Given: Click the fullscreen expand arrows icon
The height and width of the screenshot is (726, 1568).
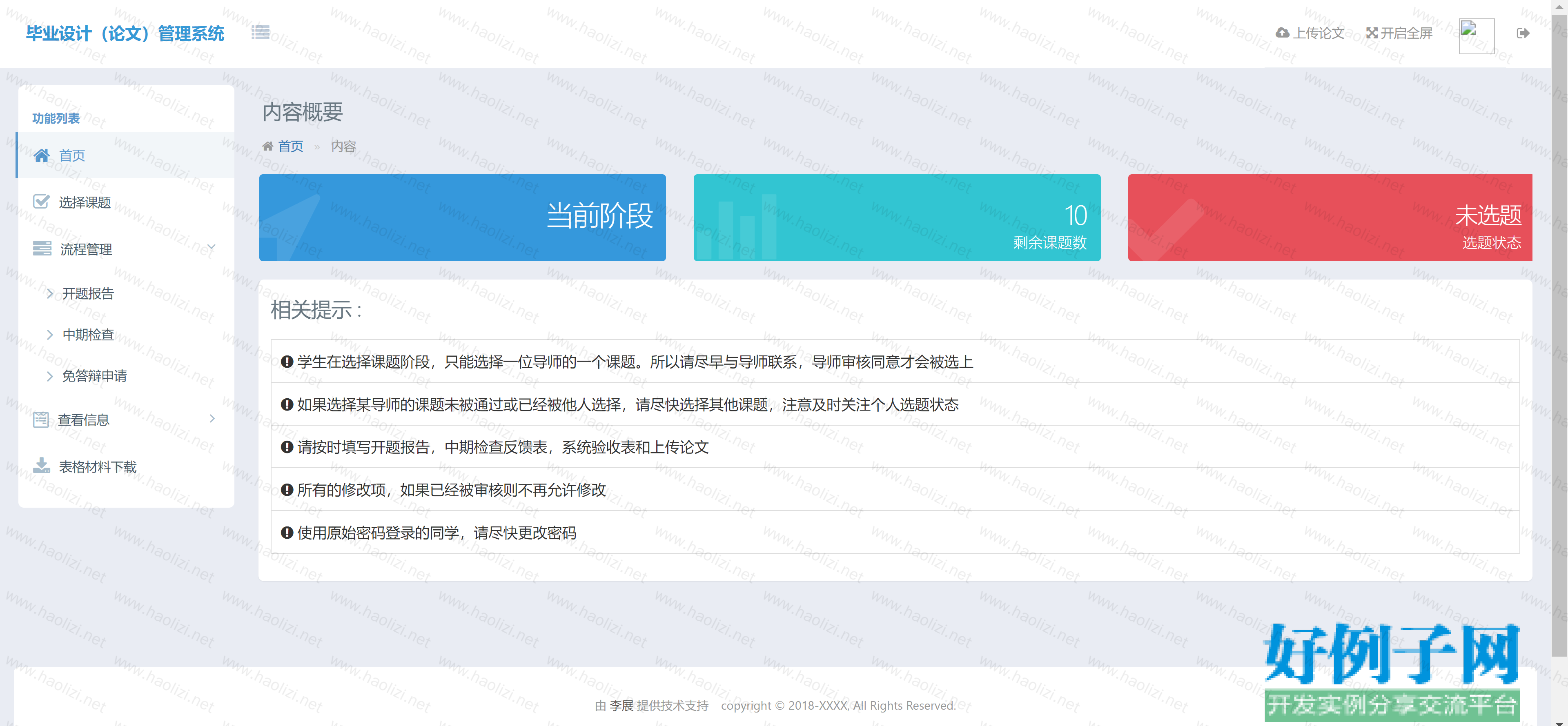Looking at the screenshot, I should click(x=1372, y=33).
